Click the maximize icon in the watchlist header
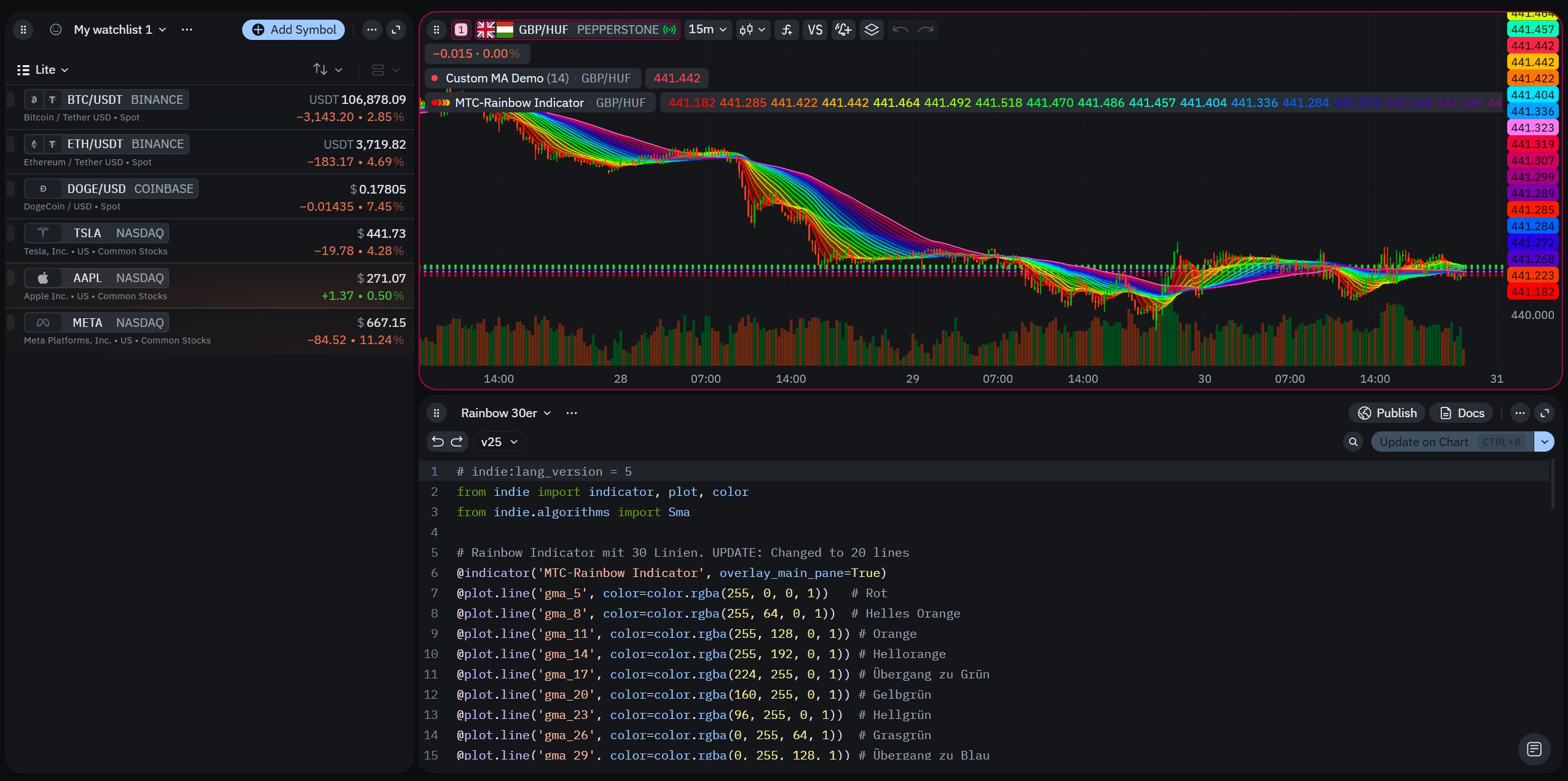Image resolution: width=1568 pixels, height=781 pixels. [x=396, y=29]
